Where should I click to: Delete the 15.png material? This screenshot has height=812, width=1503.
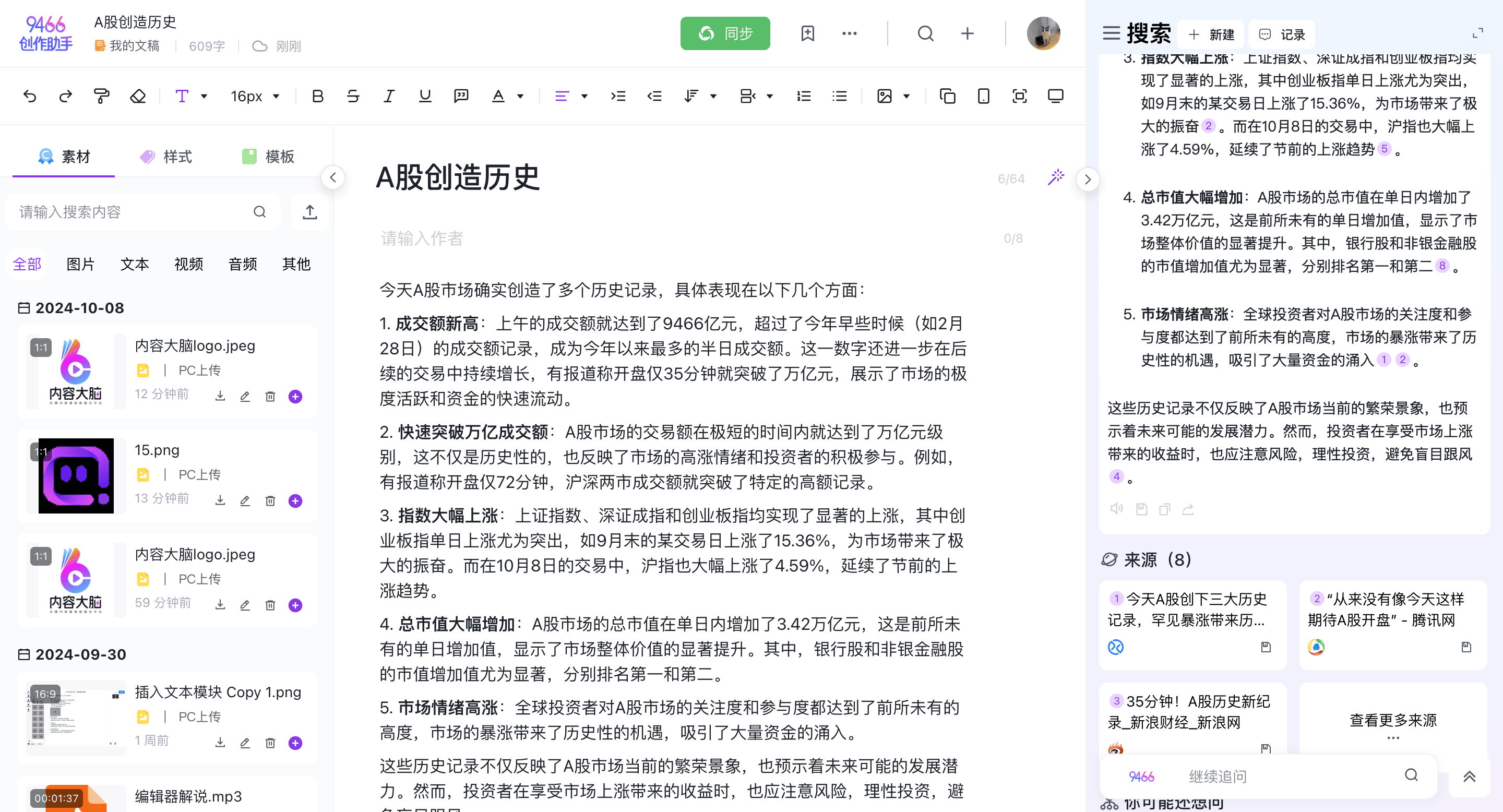270,500
